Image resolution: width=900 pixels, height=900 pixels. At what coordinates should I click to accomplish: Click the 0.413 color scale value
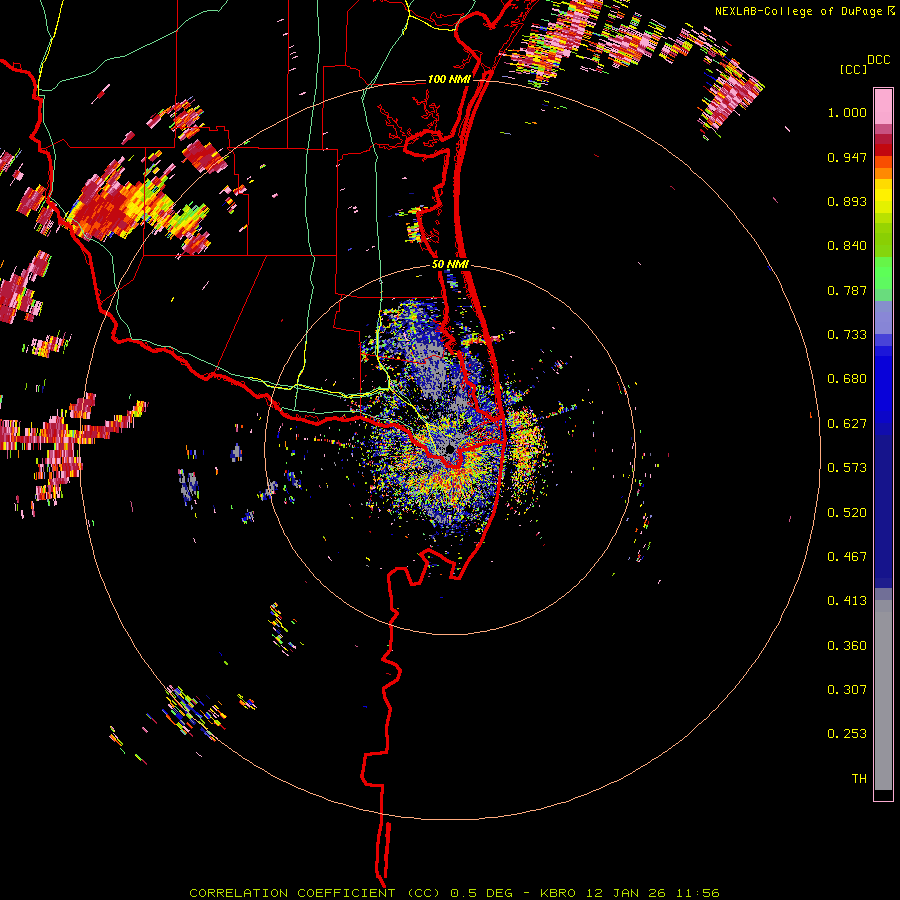coord(847,601)
